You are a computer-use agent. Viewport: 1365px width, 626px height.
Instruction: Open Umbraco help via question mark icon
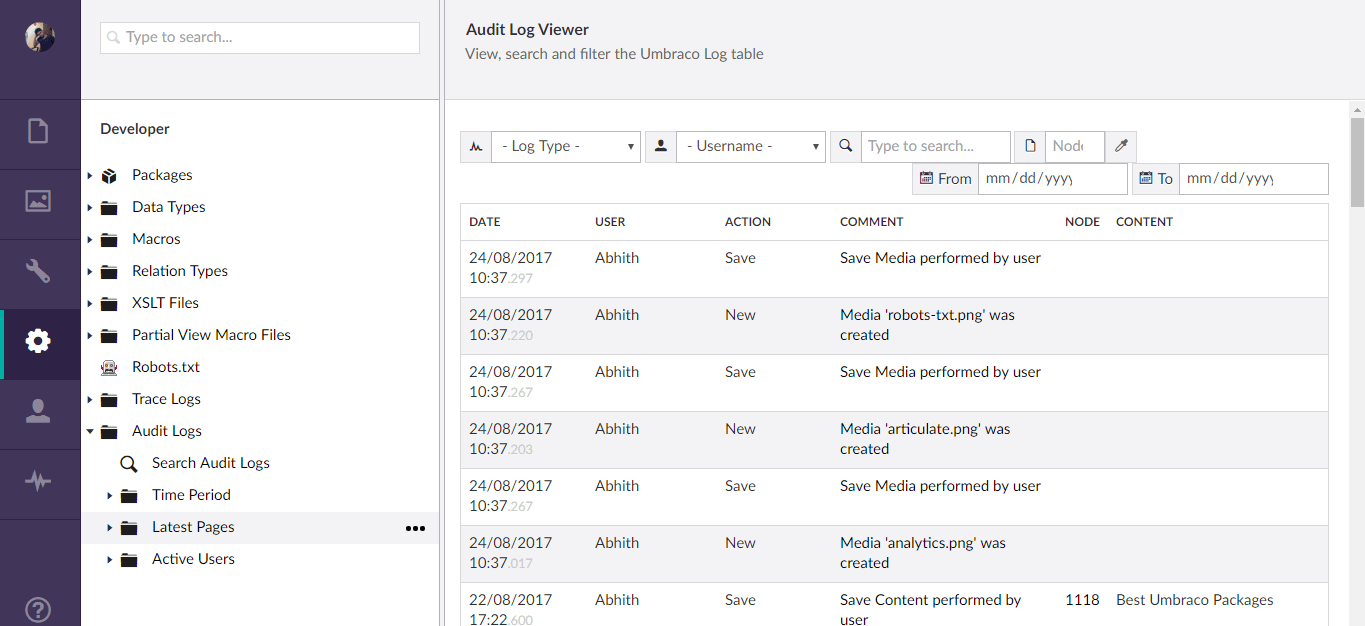(x=38, y=609)
